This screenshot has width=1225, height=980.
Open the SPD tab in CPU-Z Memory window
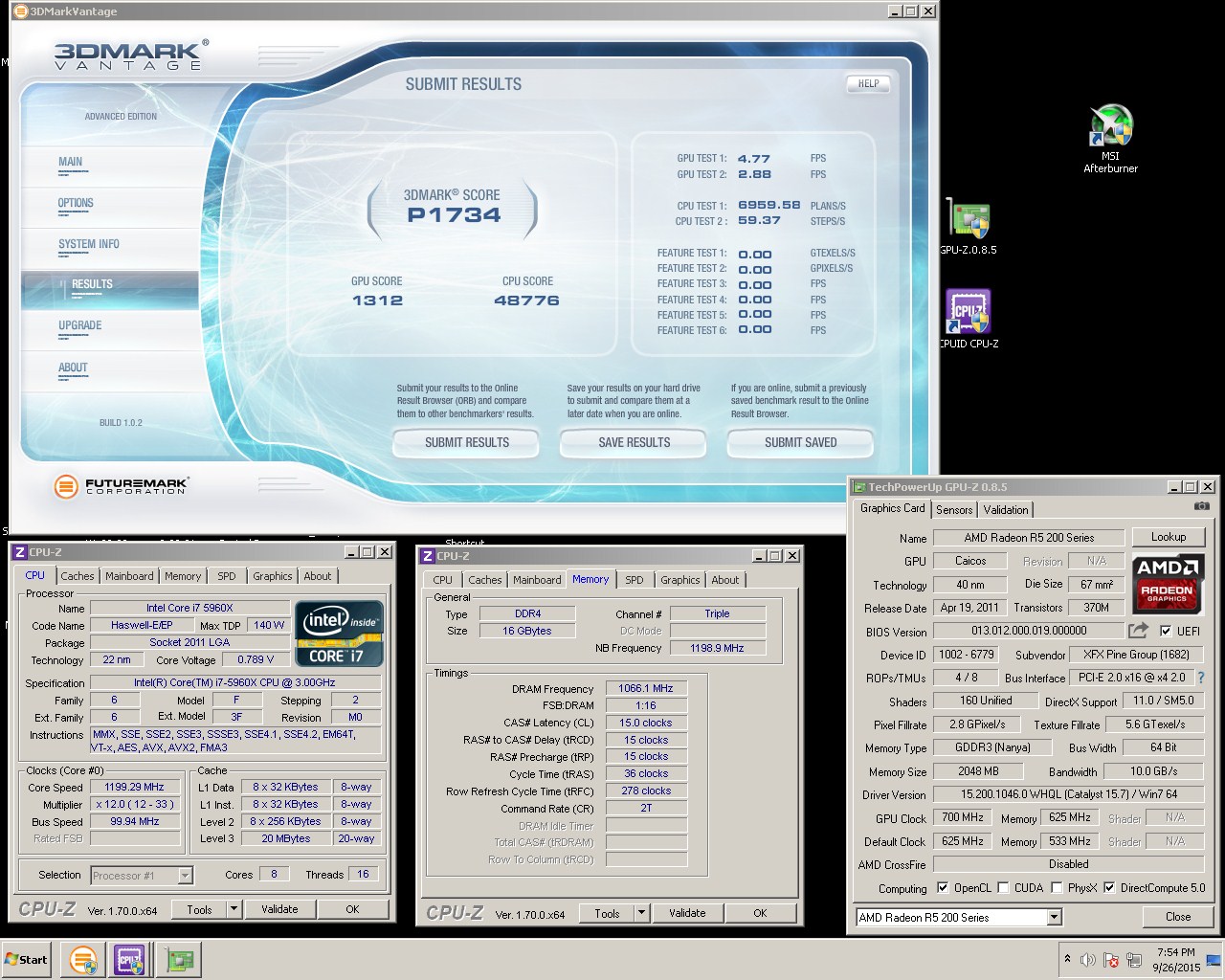(635, 580)
